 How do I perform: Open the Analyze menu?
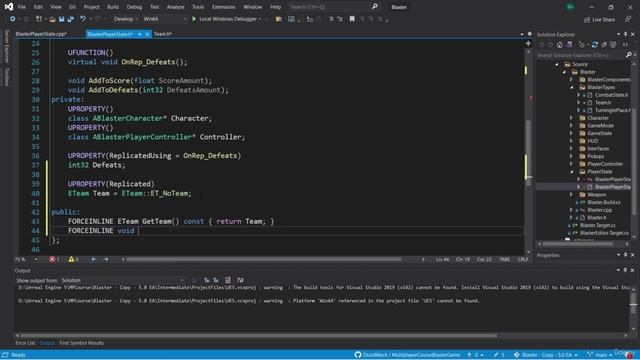coord(175,7)
